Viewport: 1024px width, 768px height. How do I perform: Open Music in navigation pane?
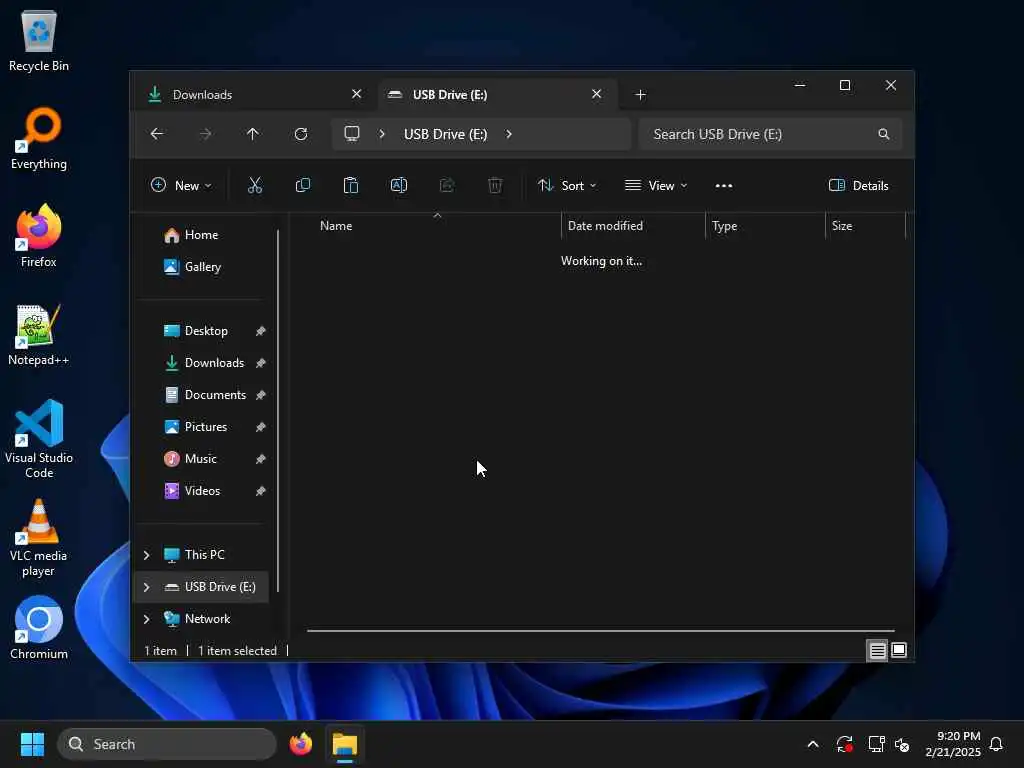click(x=202, y=459)
